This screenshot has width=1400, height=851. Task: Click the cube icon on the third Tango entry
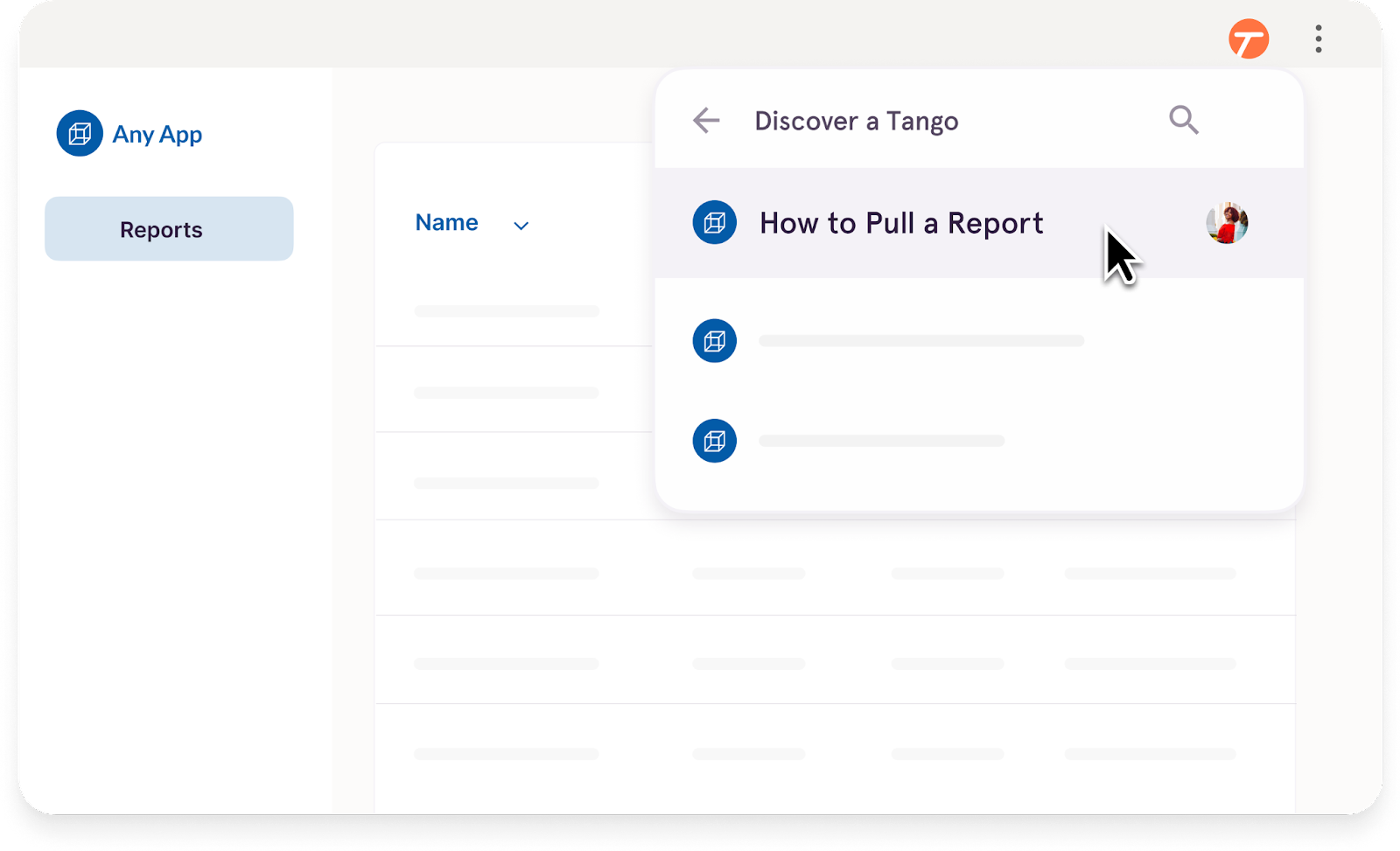[714, 440]
